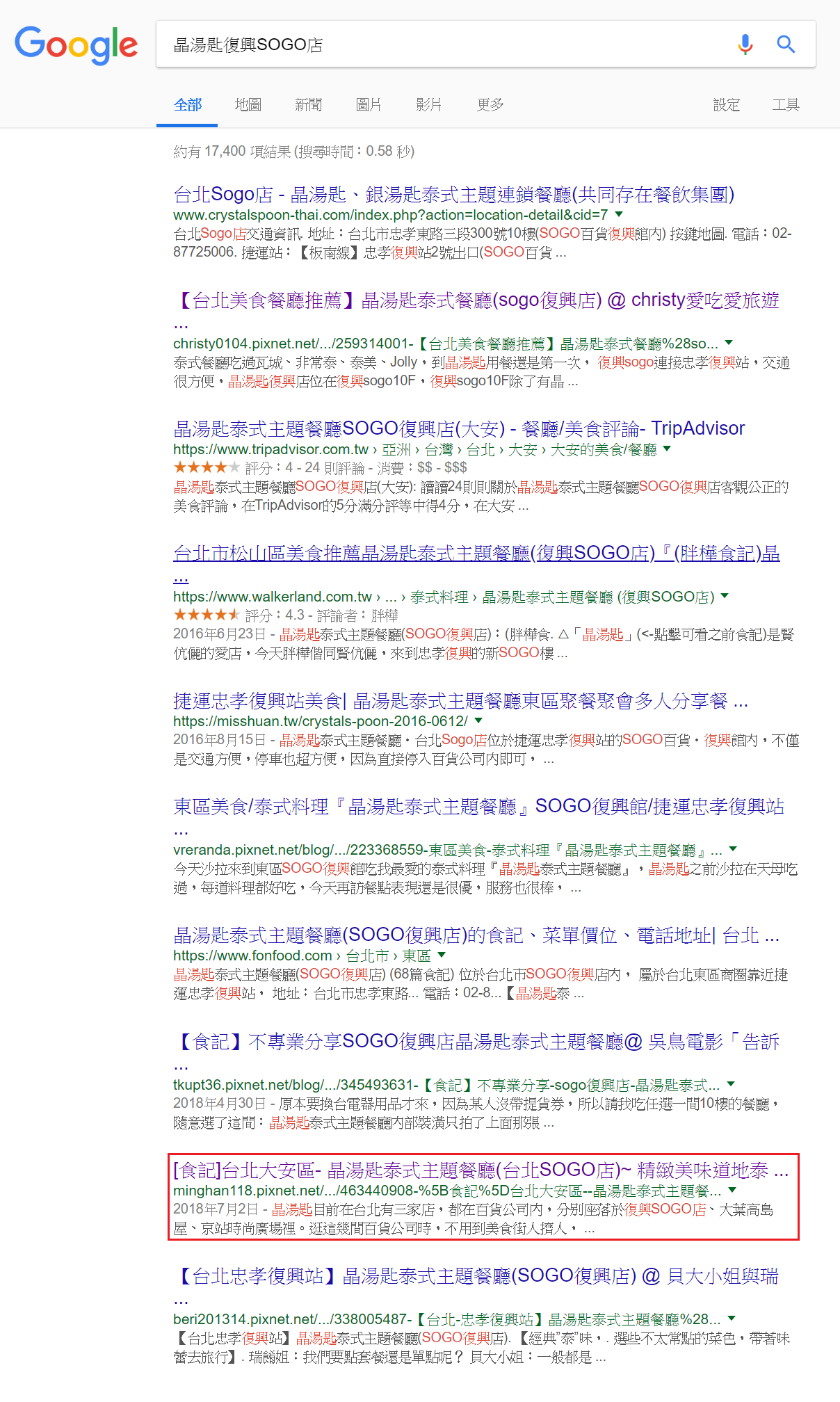This screenshot has width=840, height=1402.
Task: Open the 更多 menu
Action: [x=490, y=105]
